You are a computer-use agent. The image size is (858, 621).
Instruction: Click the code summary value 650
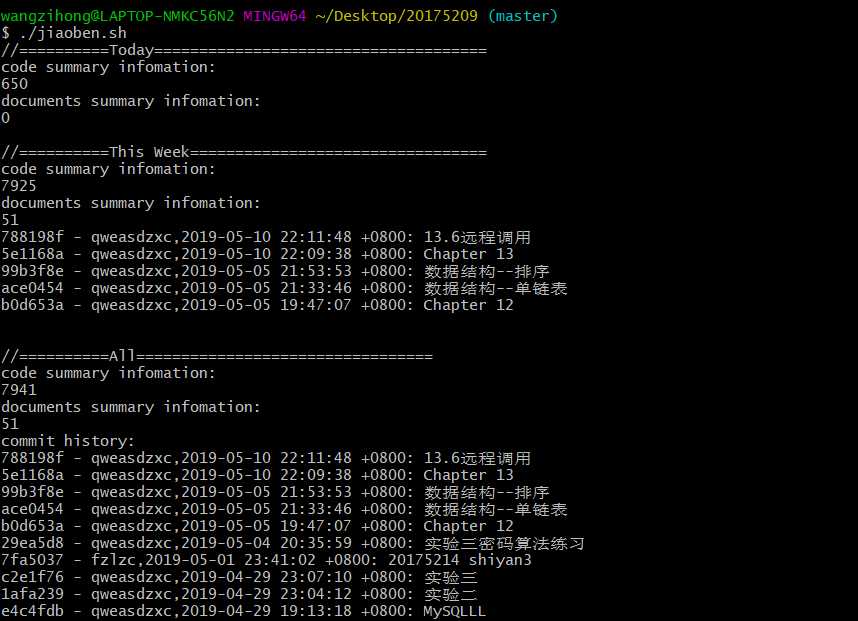tap(15, 84)
